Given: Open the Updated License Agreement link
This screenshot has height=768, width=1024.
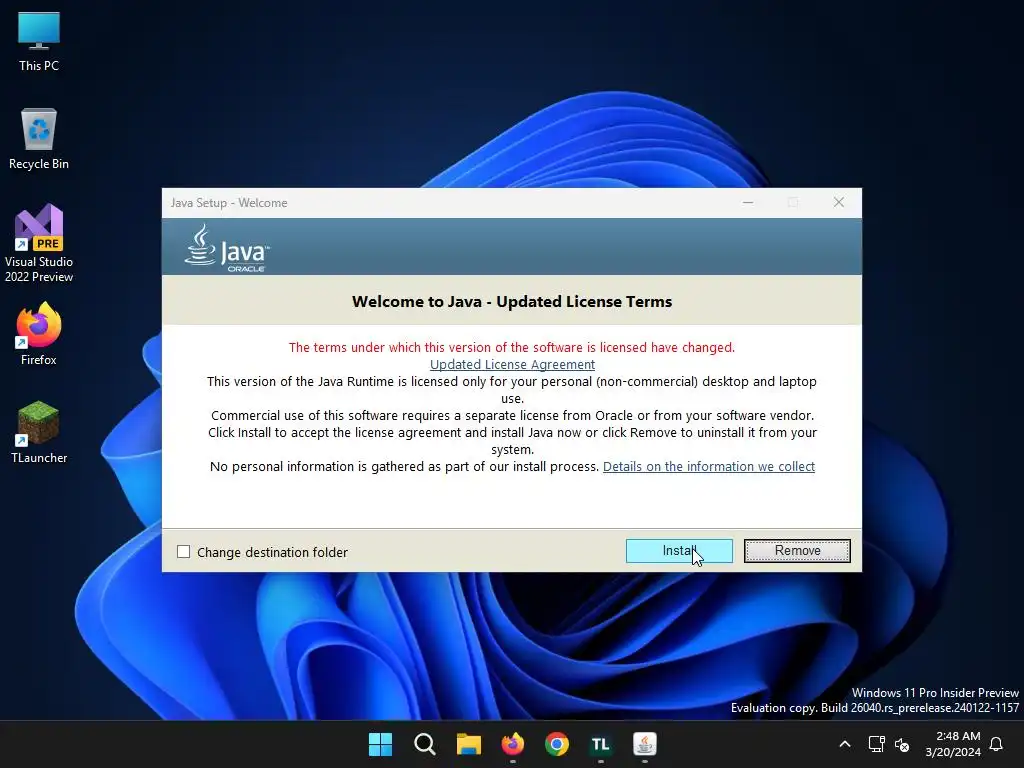Looking at the screenshot, I should coord(512,364).
